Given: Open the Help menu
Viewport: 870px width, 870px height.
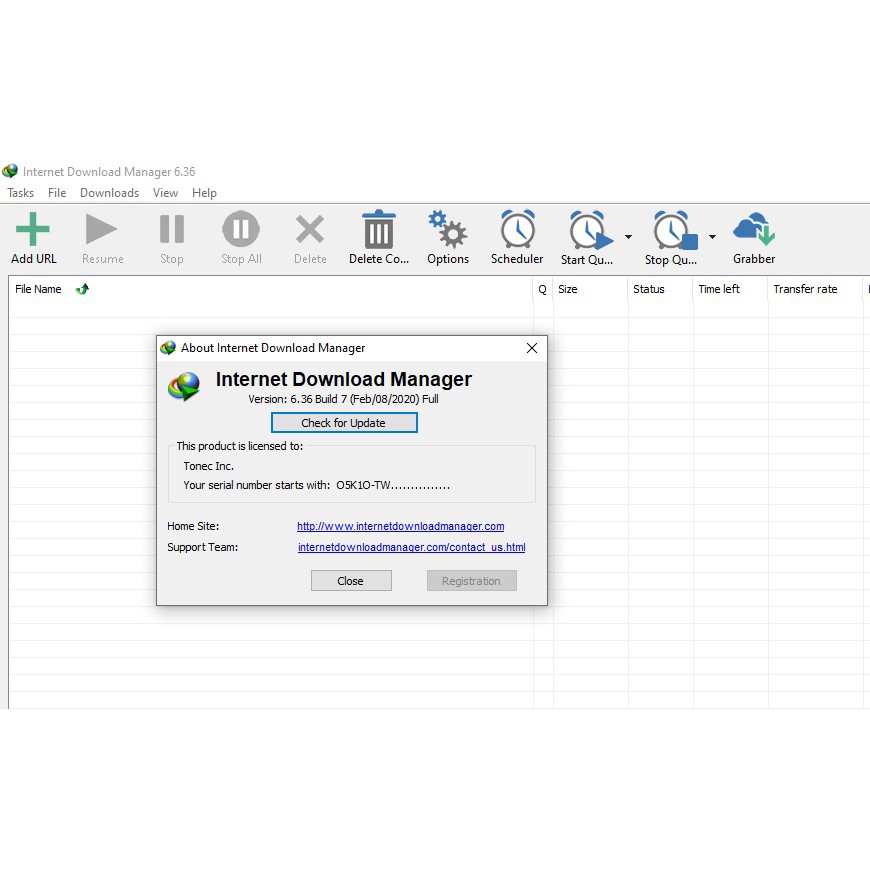Looking at the screenshot, I should click(204, 193).
